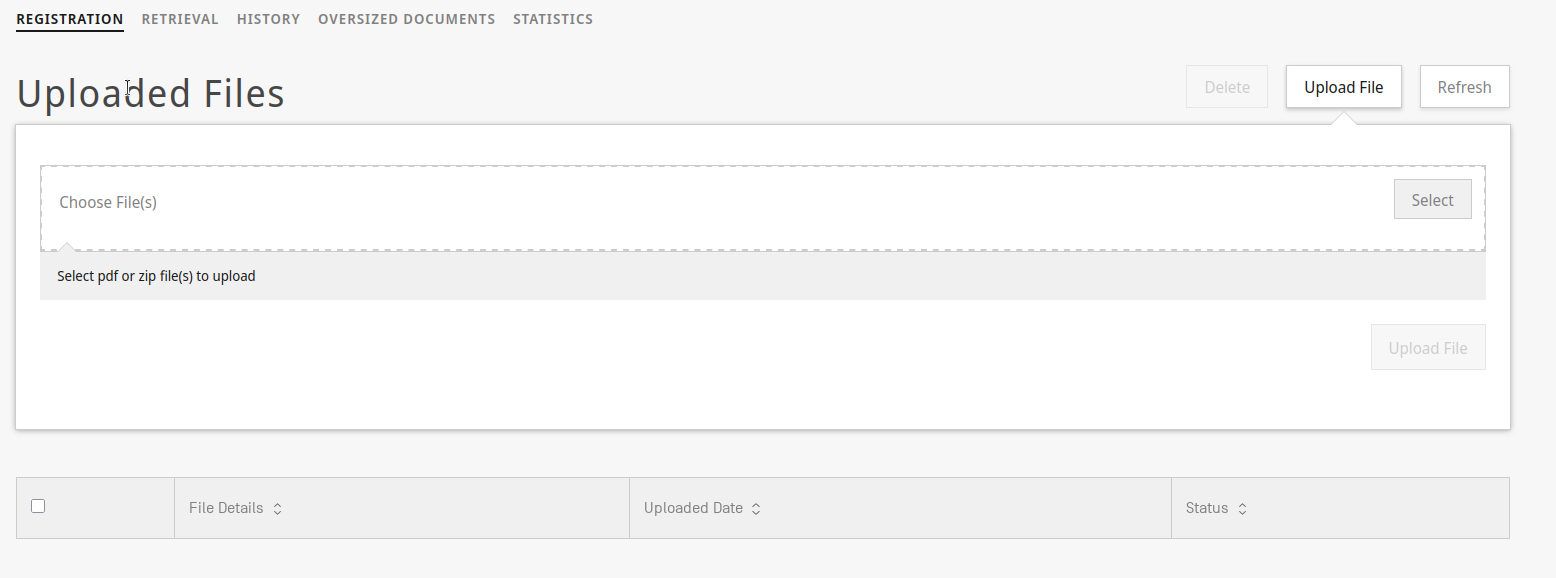Click the File Details column header text
The image size is (1556, 578).
pyautogui.click(x=226, y=508)
